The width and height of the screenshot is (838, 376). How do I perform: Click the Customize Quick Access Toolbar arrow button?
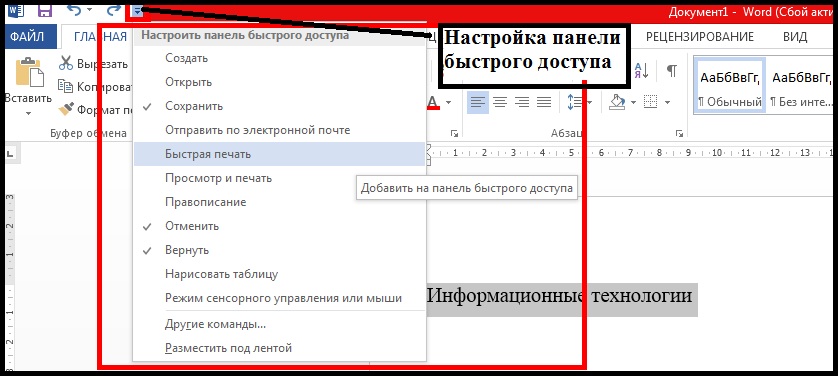(138, 11)
